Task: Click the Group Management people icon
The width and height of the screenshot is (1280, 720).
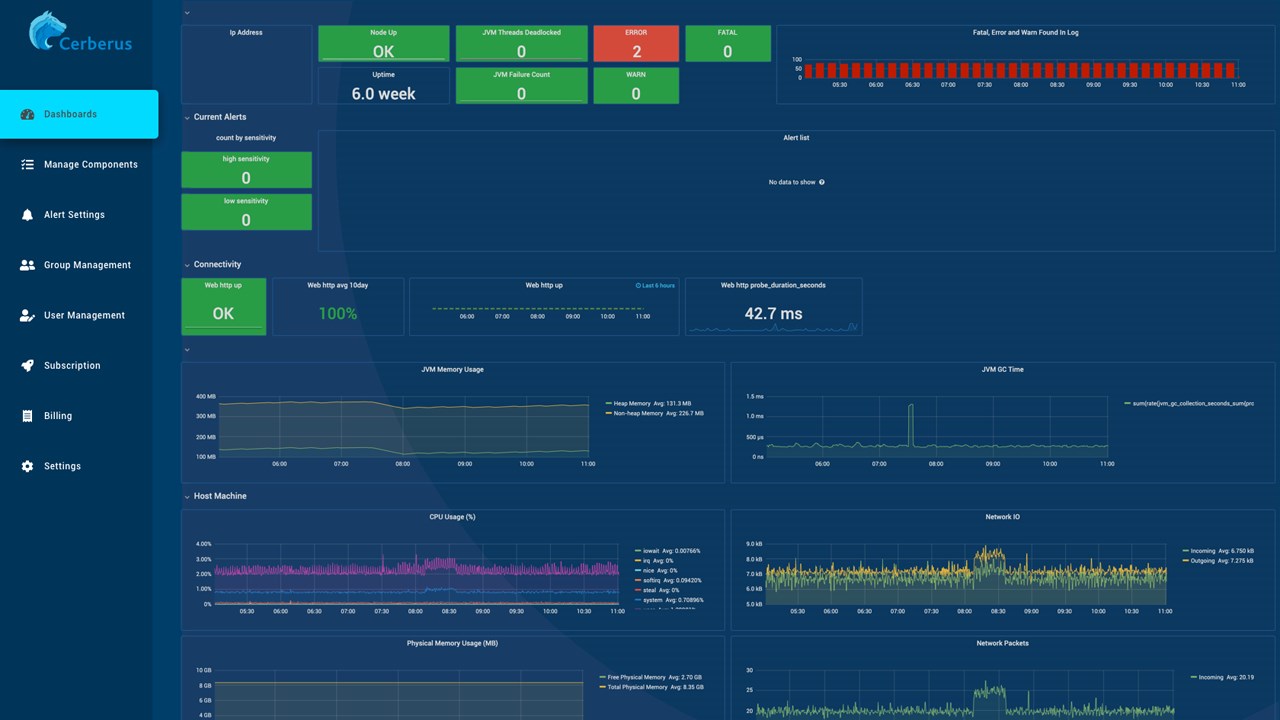Action: pyautogui.click(x=27, y=265)
